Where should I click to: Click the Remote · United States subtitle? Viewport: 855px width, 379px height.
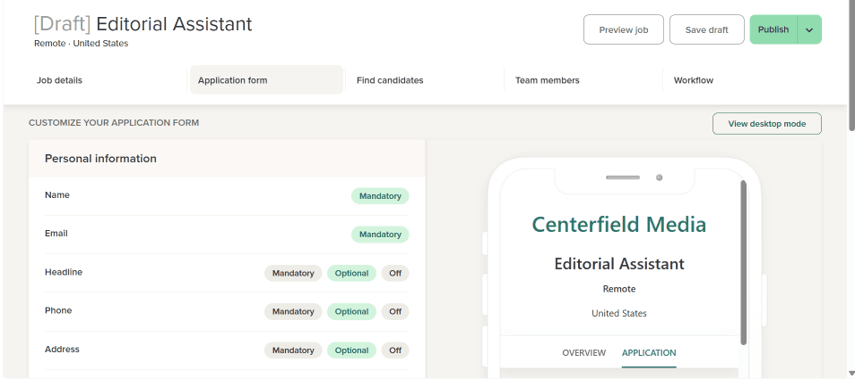(x=81, y=44)
